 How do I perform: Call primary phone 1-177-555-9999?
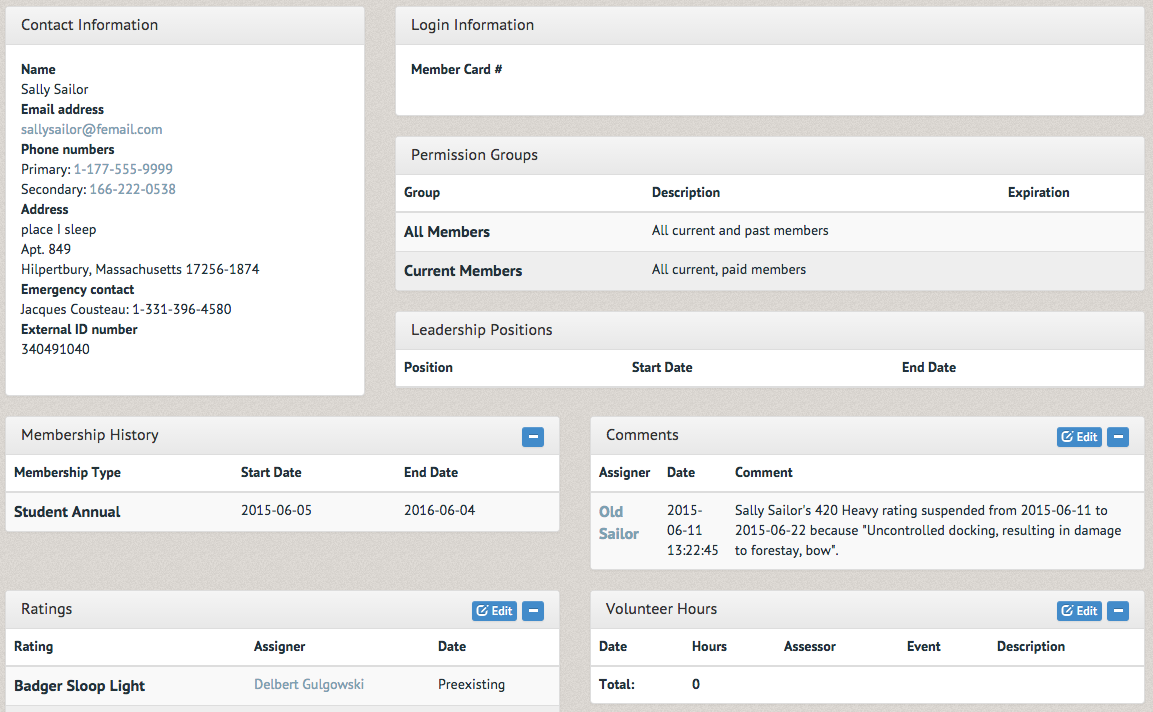[123, 169]
